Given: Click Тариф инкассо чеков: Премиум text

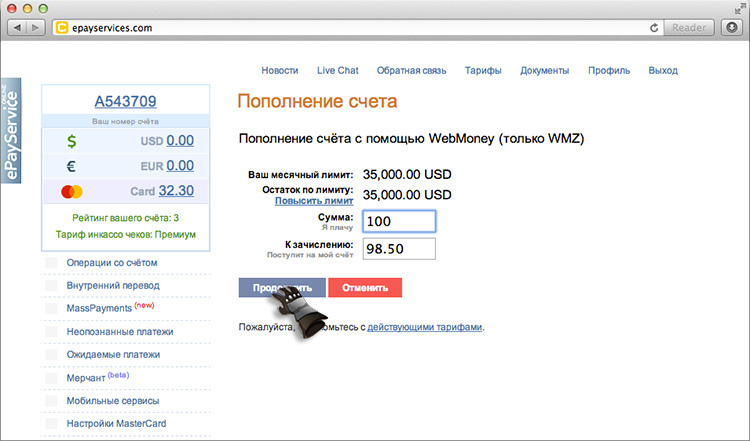Looking at the screenshot, I should (x=125, y=234).
